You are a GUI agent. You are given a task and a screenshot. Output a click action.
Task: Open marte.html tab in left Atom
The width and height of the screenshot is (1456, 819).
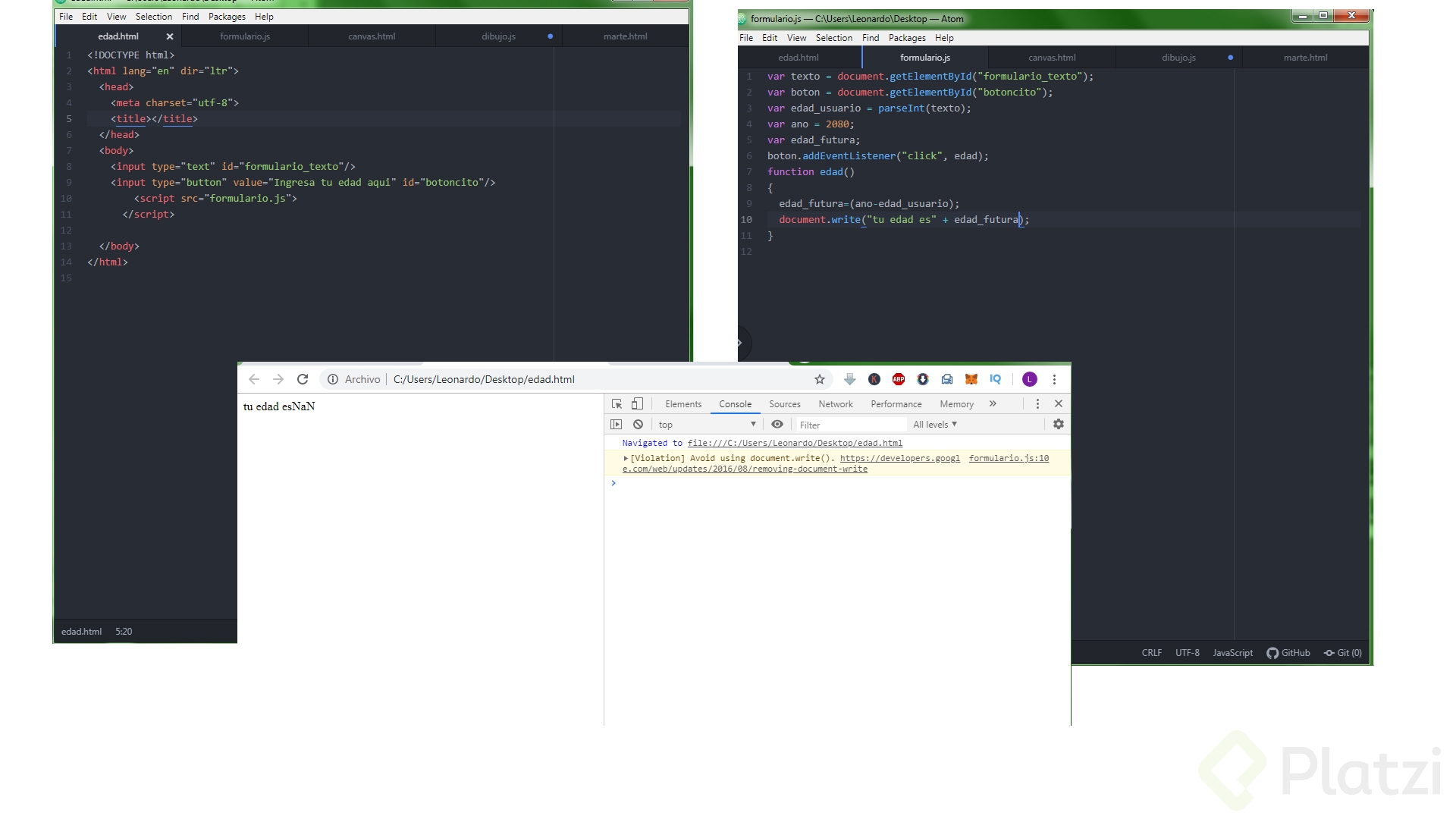pos(626,36)
